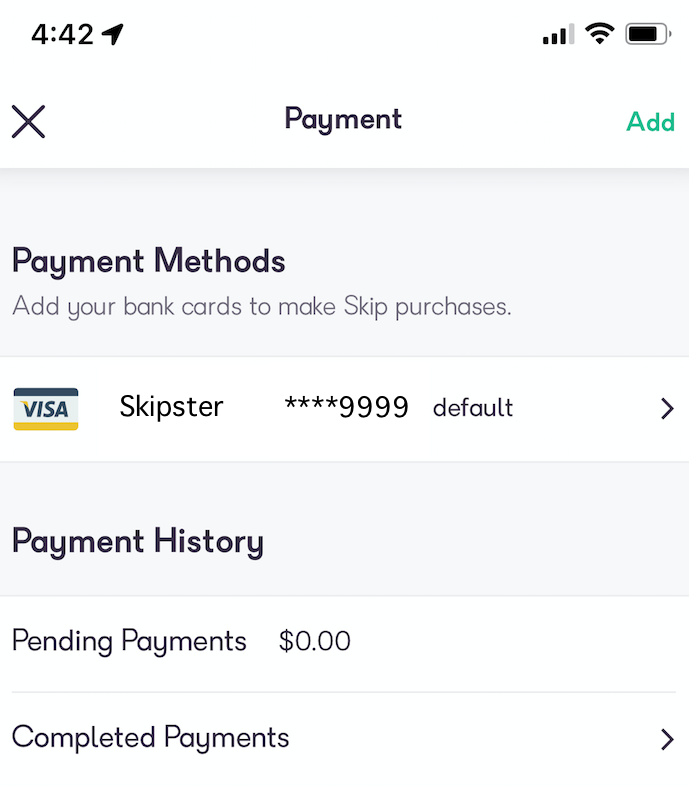Image resolution: width=689 pixels, height=787 pixels.
Task: Tap the $0.00 pending amount
Action: pyautogui.click(x=315, y=641)
